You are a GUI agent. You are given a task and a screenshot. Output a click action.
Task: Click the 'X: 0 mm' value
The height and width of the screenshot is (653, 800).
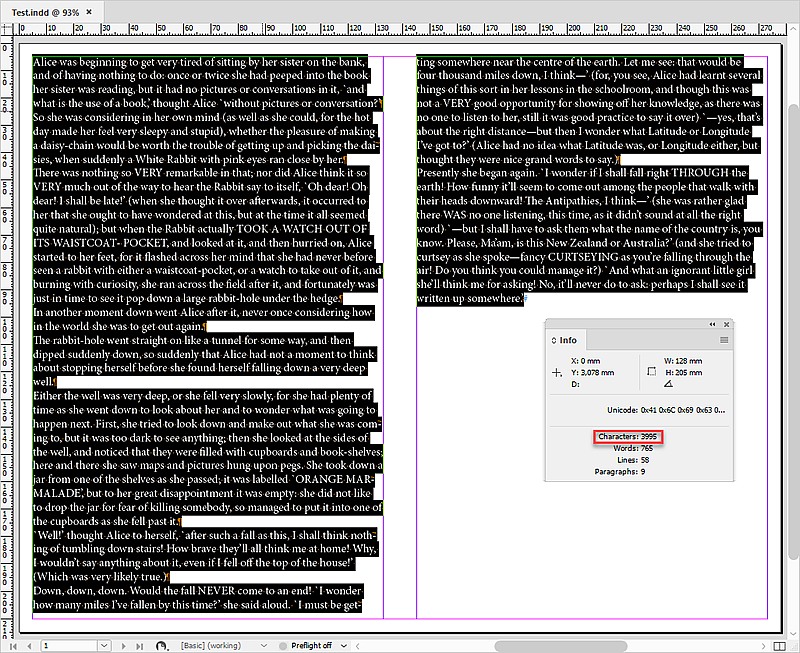[x=585, y=361]
